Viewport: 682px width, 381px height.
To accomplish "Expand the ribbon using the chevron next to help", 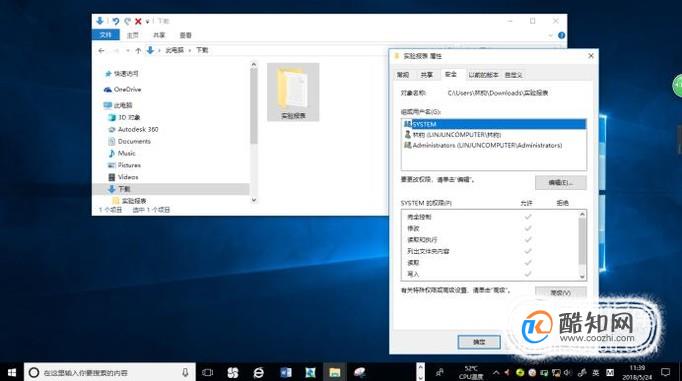I will [551, 35].
